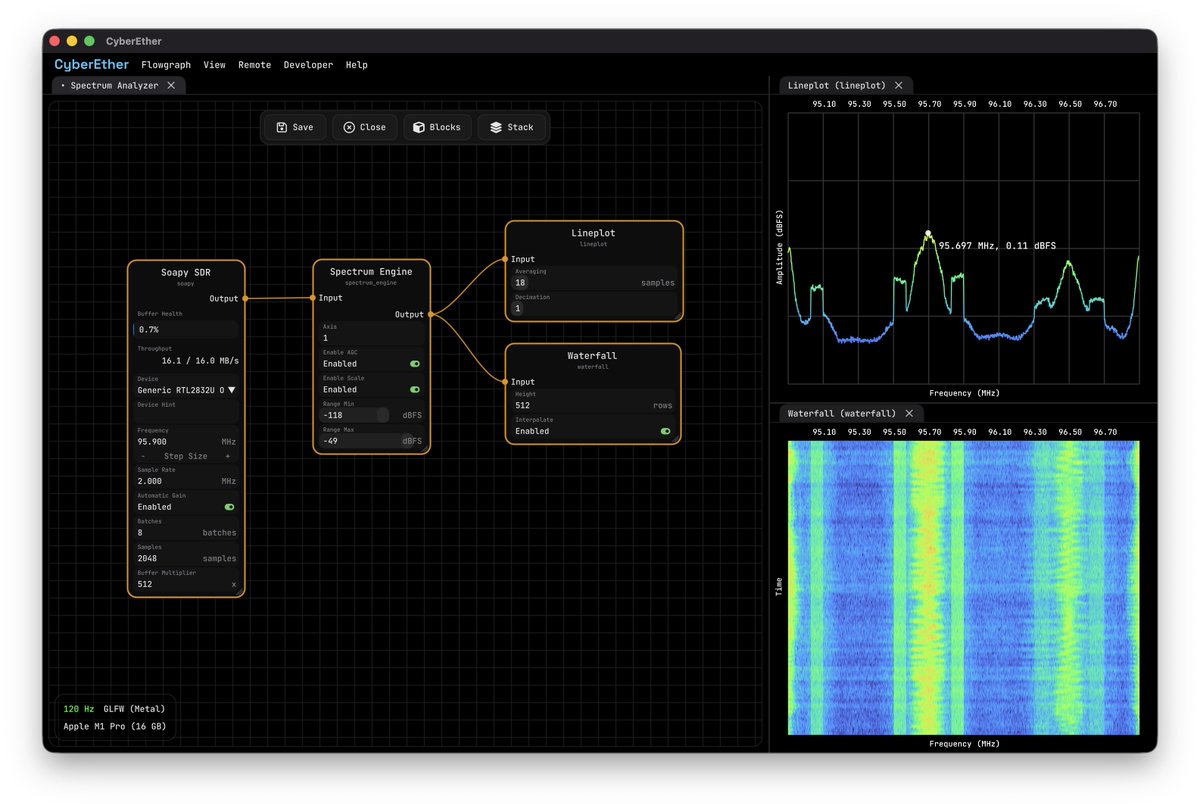Open the Remote menu

(x=254, y=65)
